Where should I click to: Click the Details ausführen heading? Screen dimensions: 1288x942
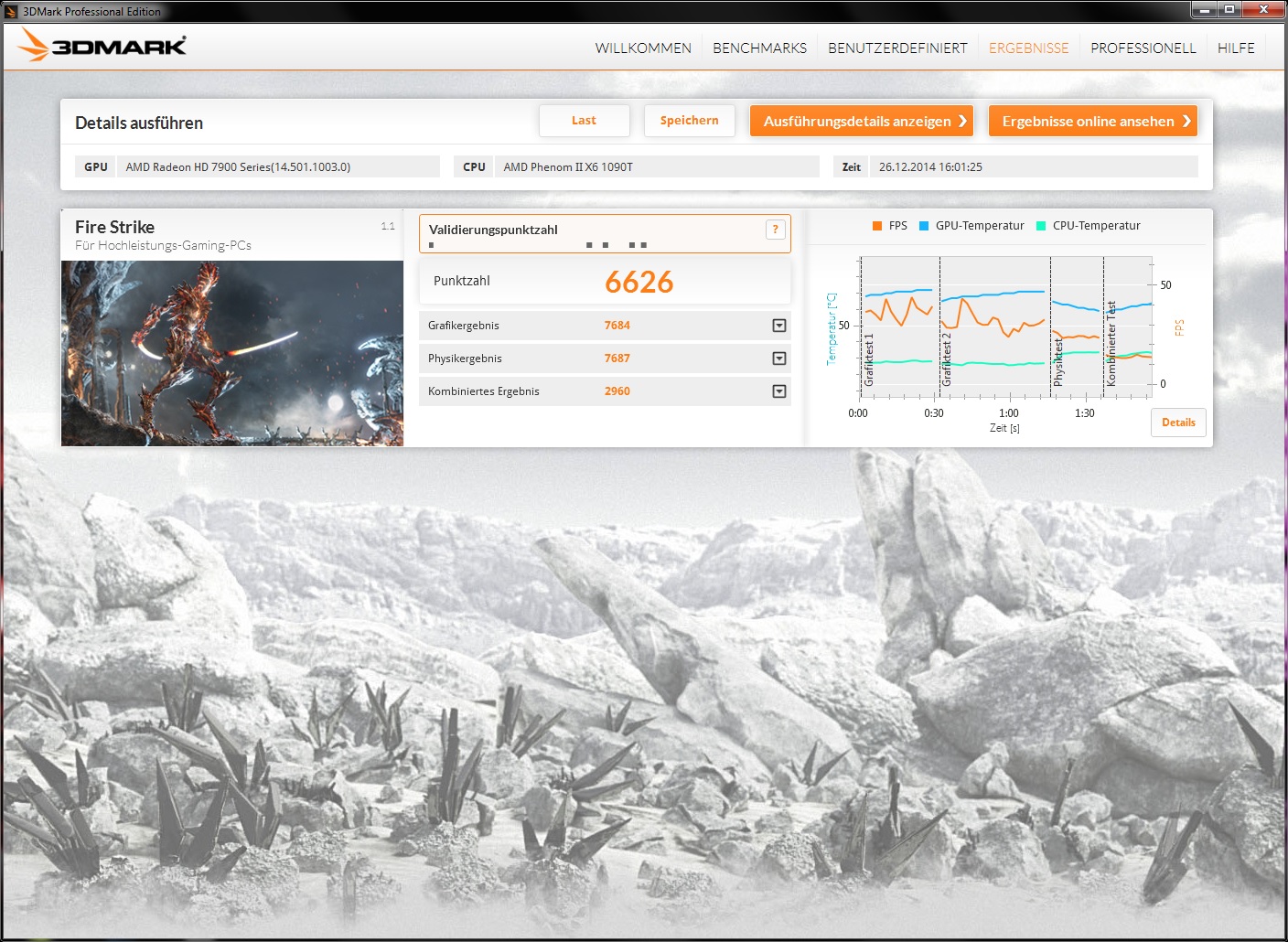point(139,123)
